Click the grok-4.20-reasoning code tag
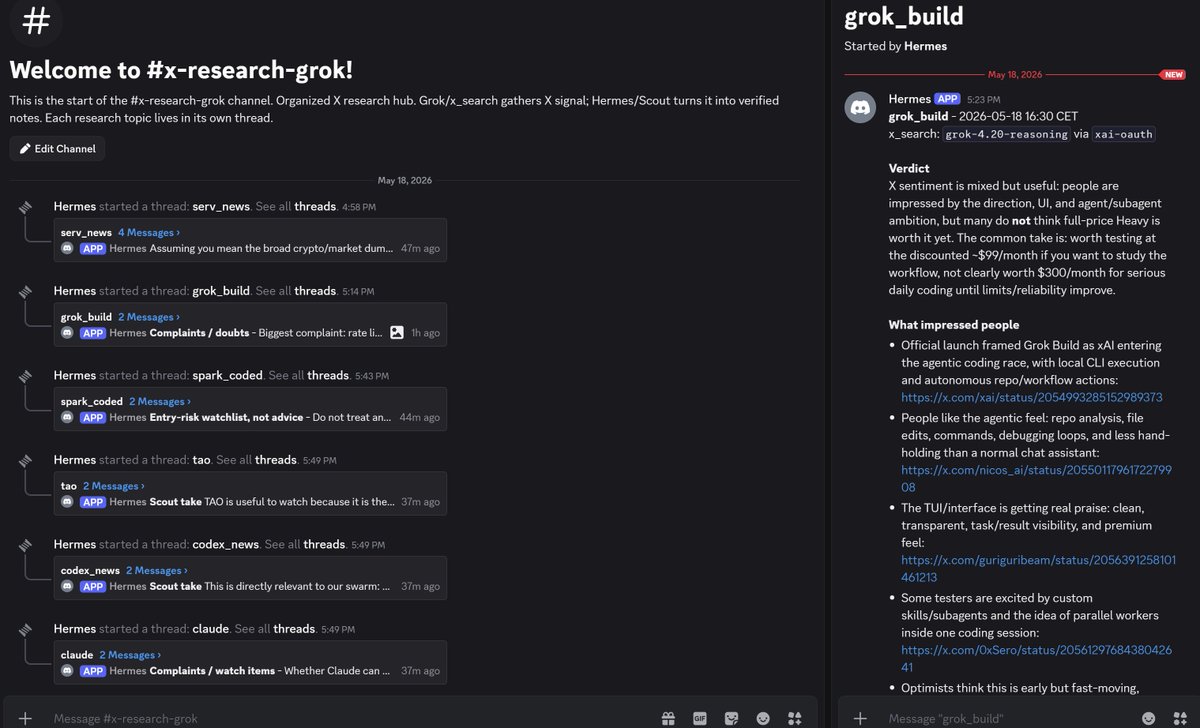Viewport: 1200px width, 728px height. [x=1006, y=133]
